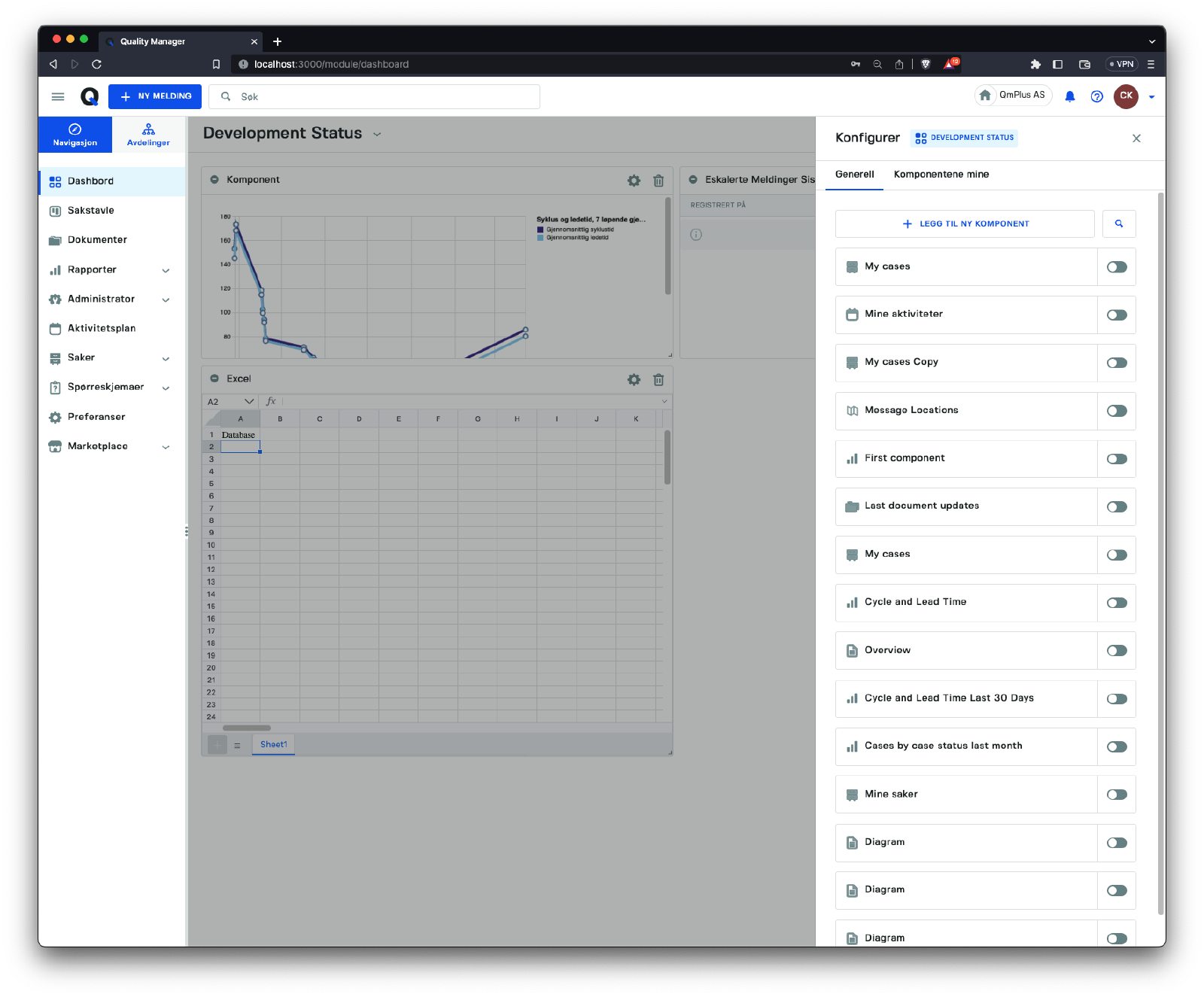
Task: Close the Konfigurer panel
Action: (1136, 138)
